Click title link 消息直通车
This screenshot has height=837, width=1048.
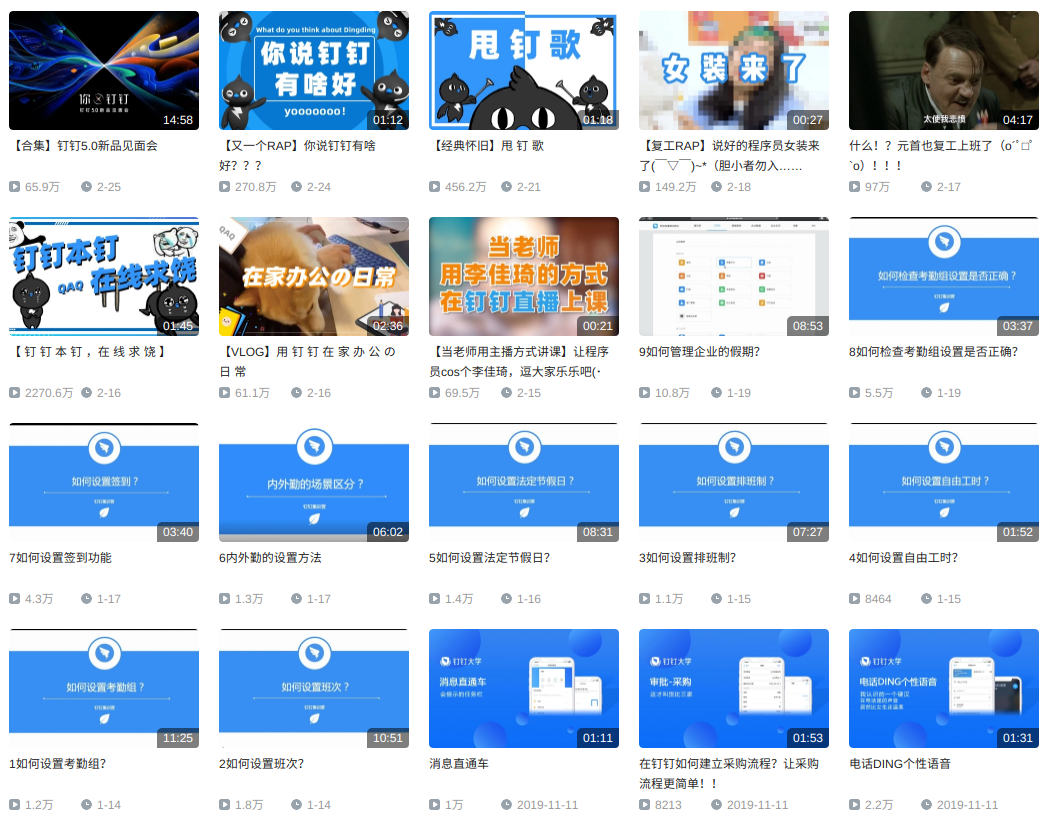[458, 763]
